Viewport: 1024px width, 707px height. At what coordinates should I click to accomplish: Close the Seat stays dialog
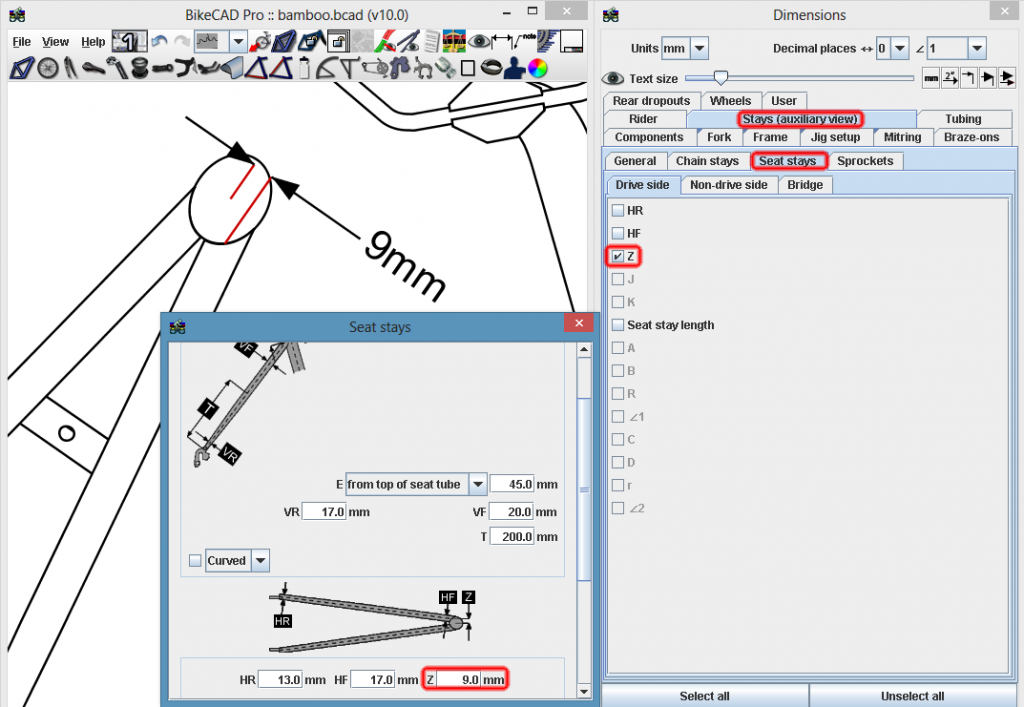579,323
